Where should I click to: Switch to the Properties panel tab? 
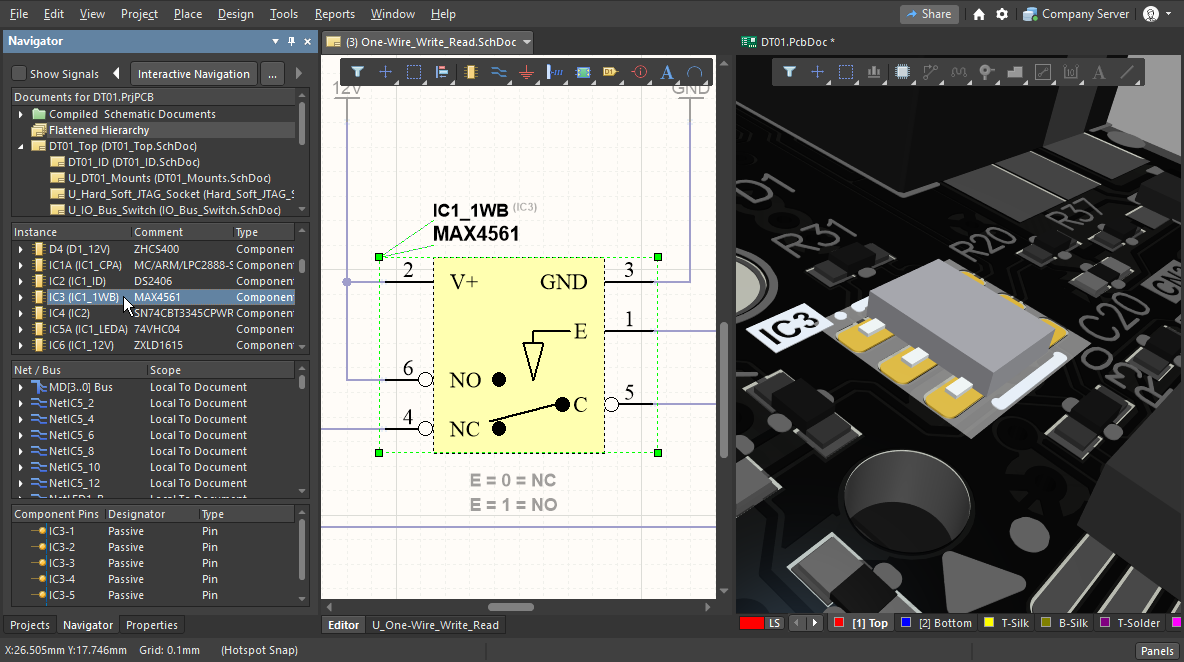point(151,625)
